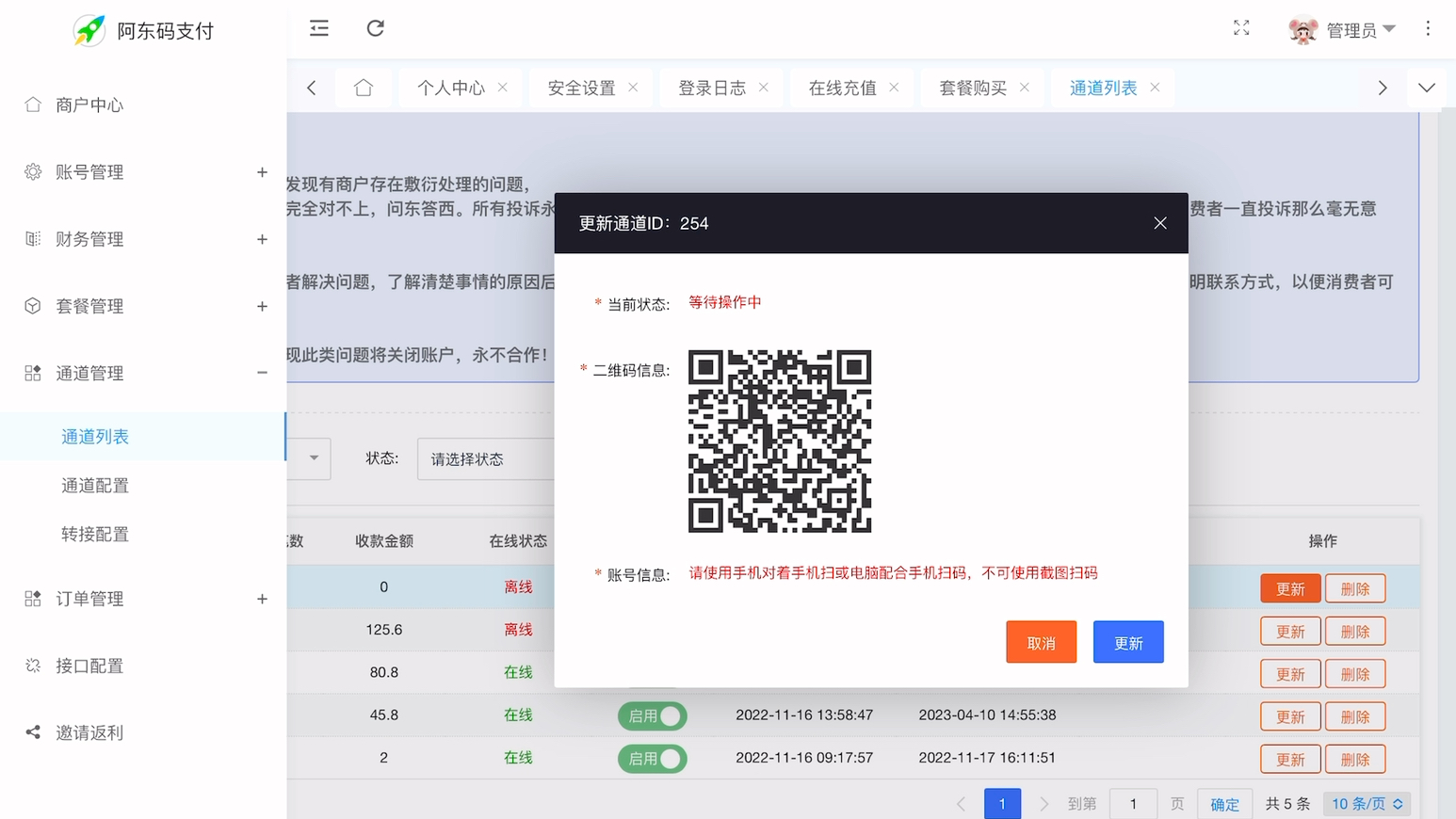Click the blue 更新 button in the dialog
Screen dimensions: 1456x819
1128,642
